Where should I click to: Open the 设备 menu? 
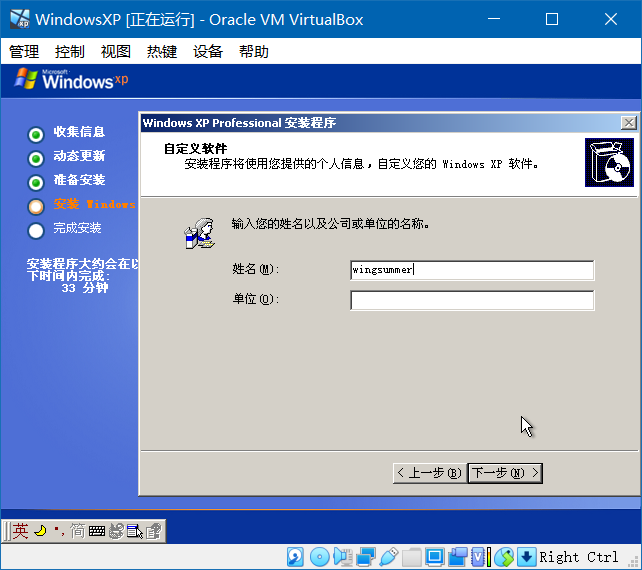(x=208, y=52)
